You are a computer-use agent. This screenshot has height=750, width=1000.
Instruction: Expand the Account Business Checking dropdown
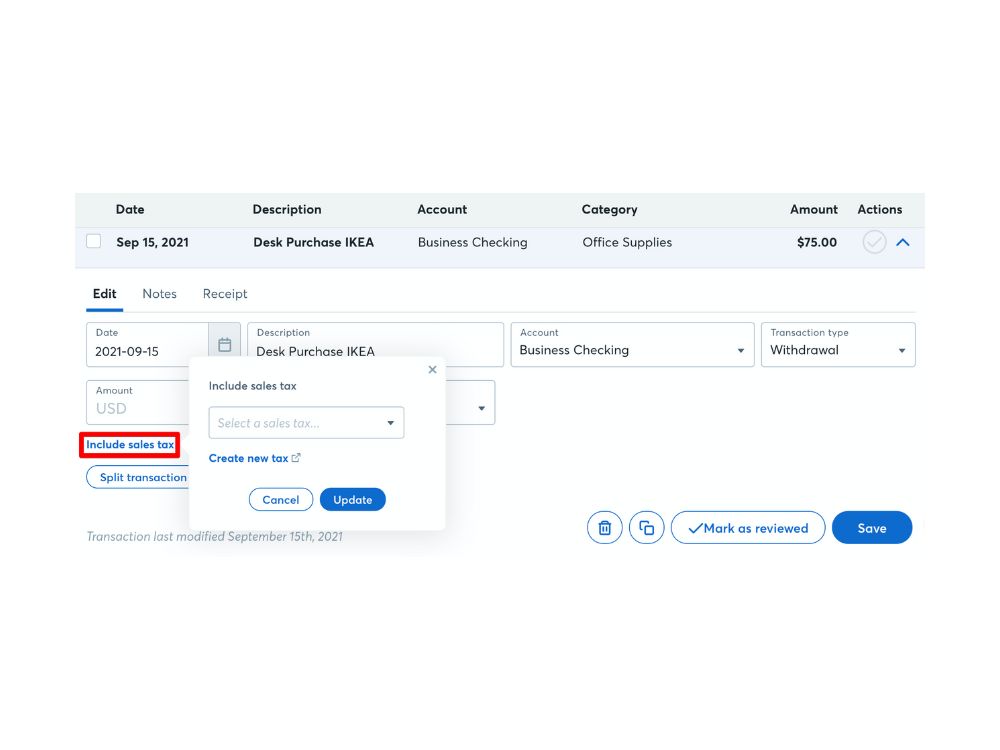click(x=632, y=345)
